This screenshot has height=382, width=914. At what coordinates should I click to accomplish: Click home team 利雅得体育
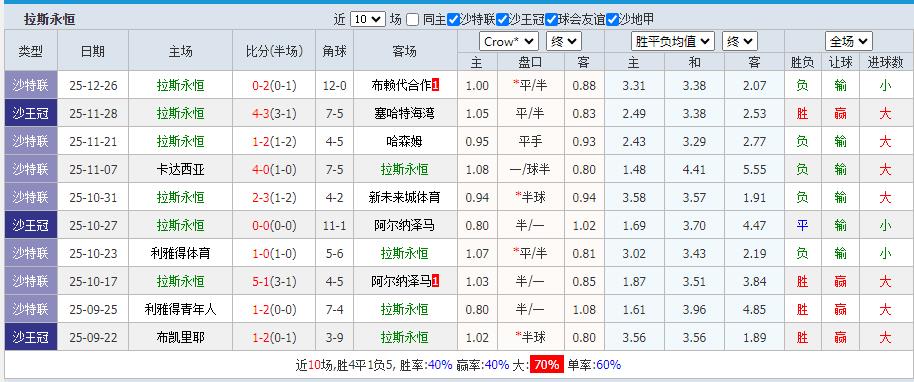point(180,253)
